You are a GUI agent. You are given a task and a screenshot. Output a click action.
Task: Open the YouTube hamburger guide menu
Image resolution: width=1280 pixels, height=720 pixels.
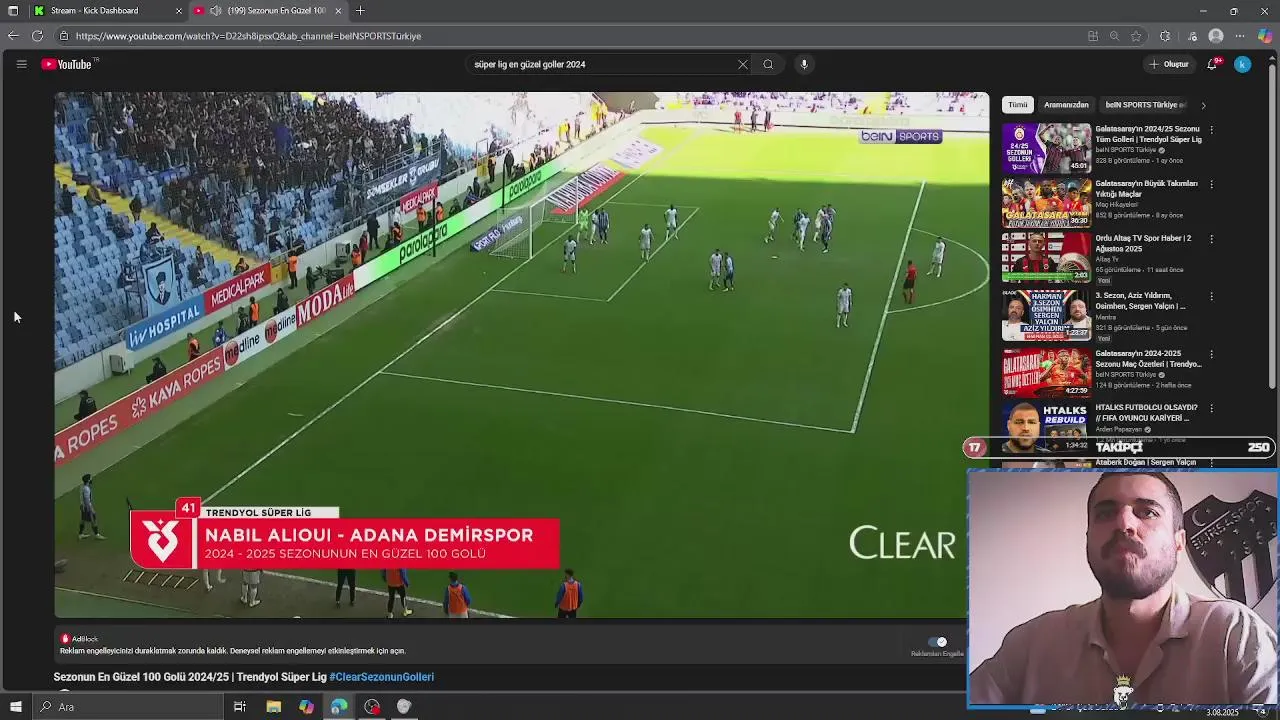21,64
